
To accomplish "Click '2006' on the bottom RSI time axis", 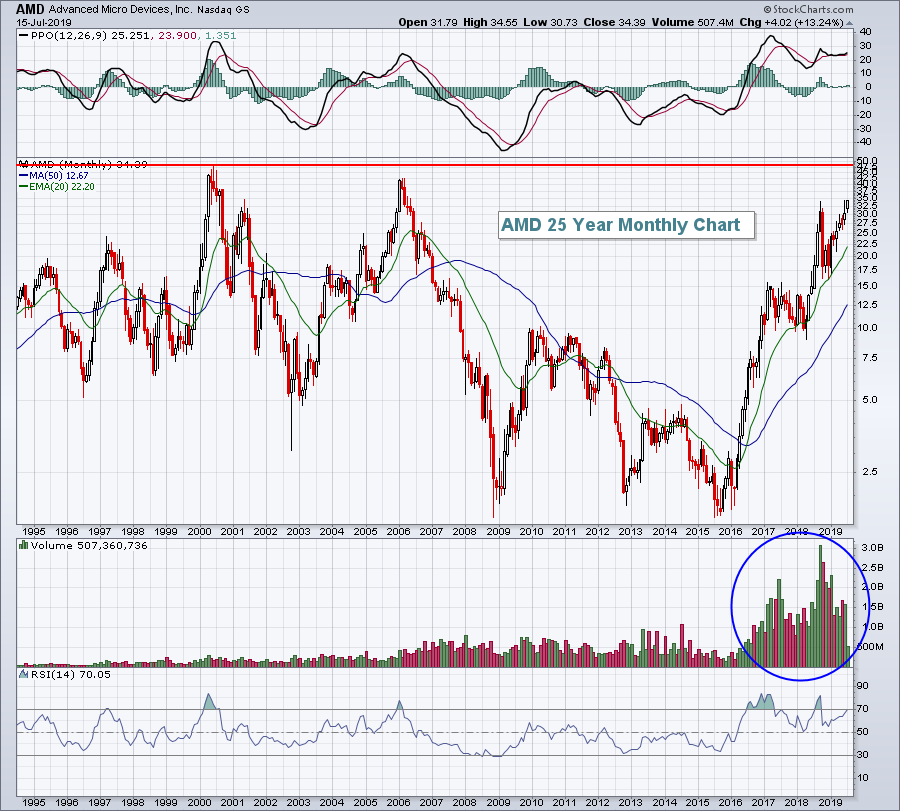I will coord(398,802).
